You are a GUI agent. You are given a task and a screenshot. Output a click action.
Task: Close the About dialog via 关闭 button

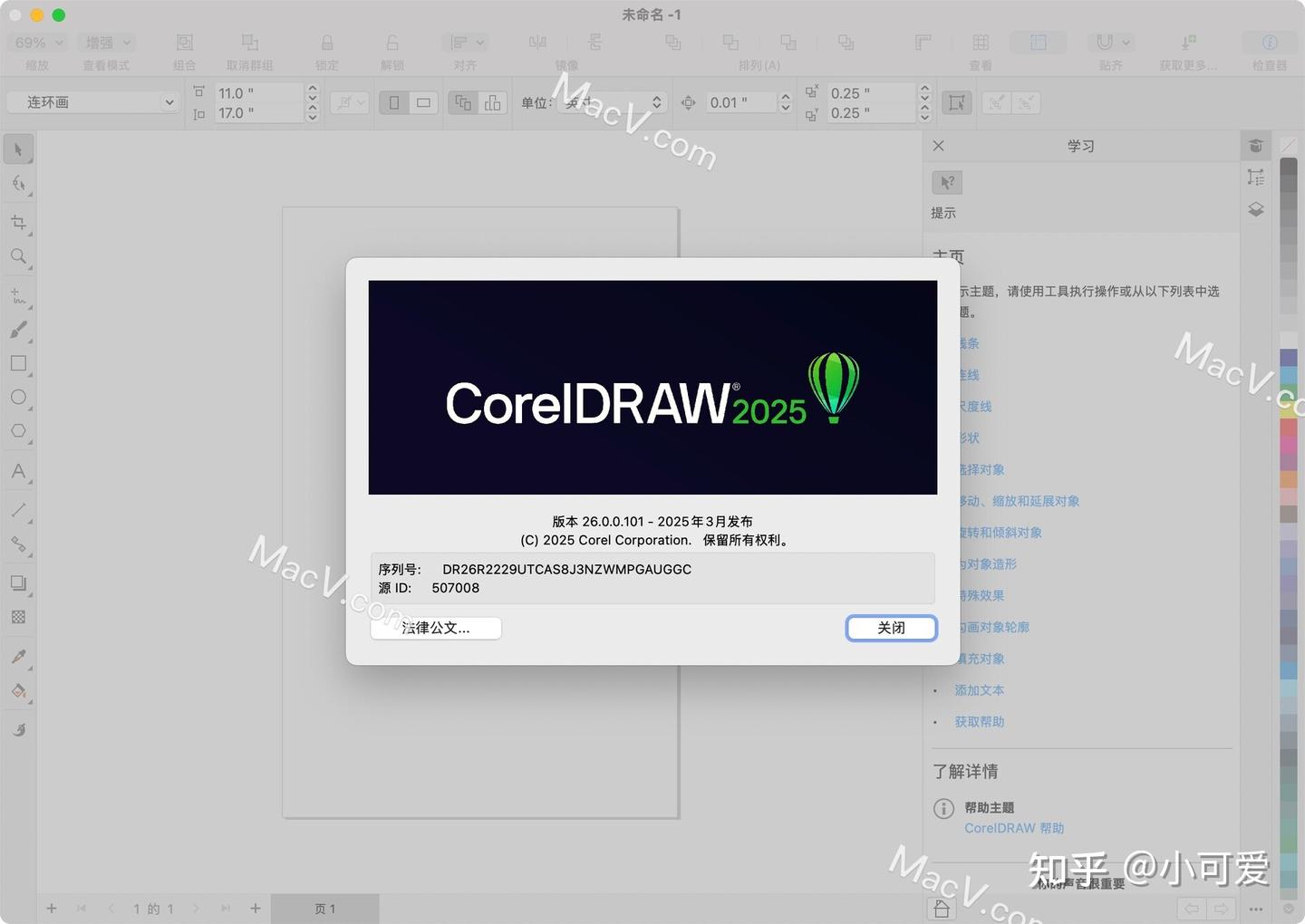[x=890, y=628]
